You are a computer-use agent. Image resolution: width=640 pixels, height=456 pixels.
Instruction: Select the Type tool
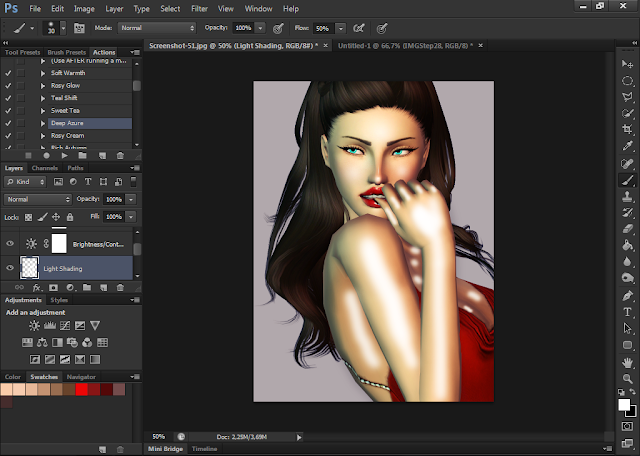pyautogui.click(x=628, y=311)
